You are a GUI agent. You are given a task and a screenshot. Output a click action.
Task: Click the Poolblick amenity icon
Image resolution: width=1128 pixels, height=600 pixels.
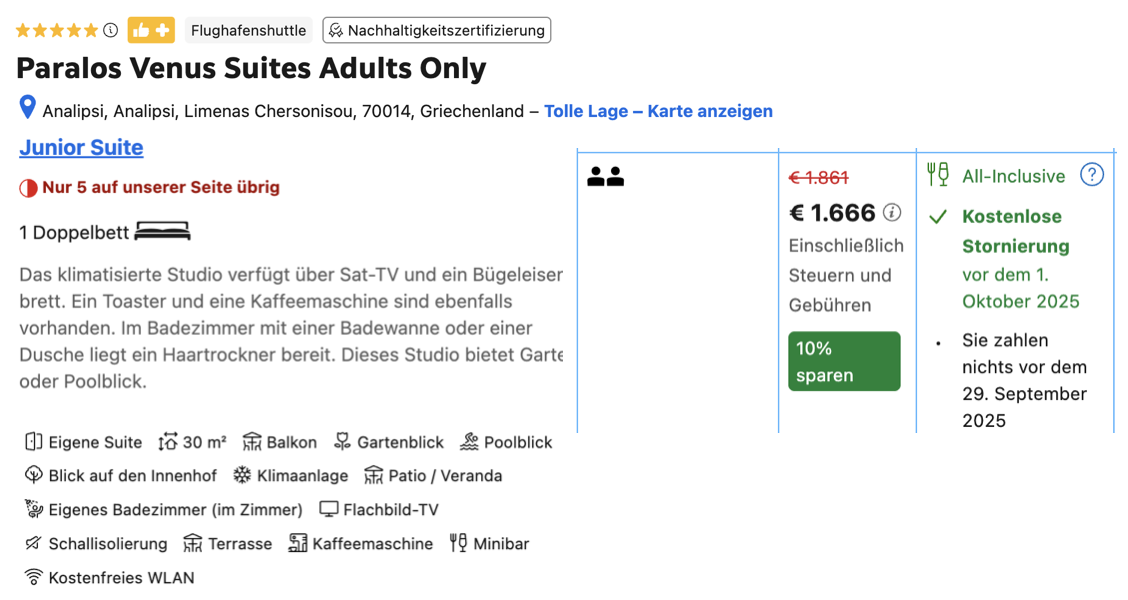469,442
